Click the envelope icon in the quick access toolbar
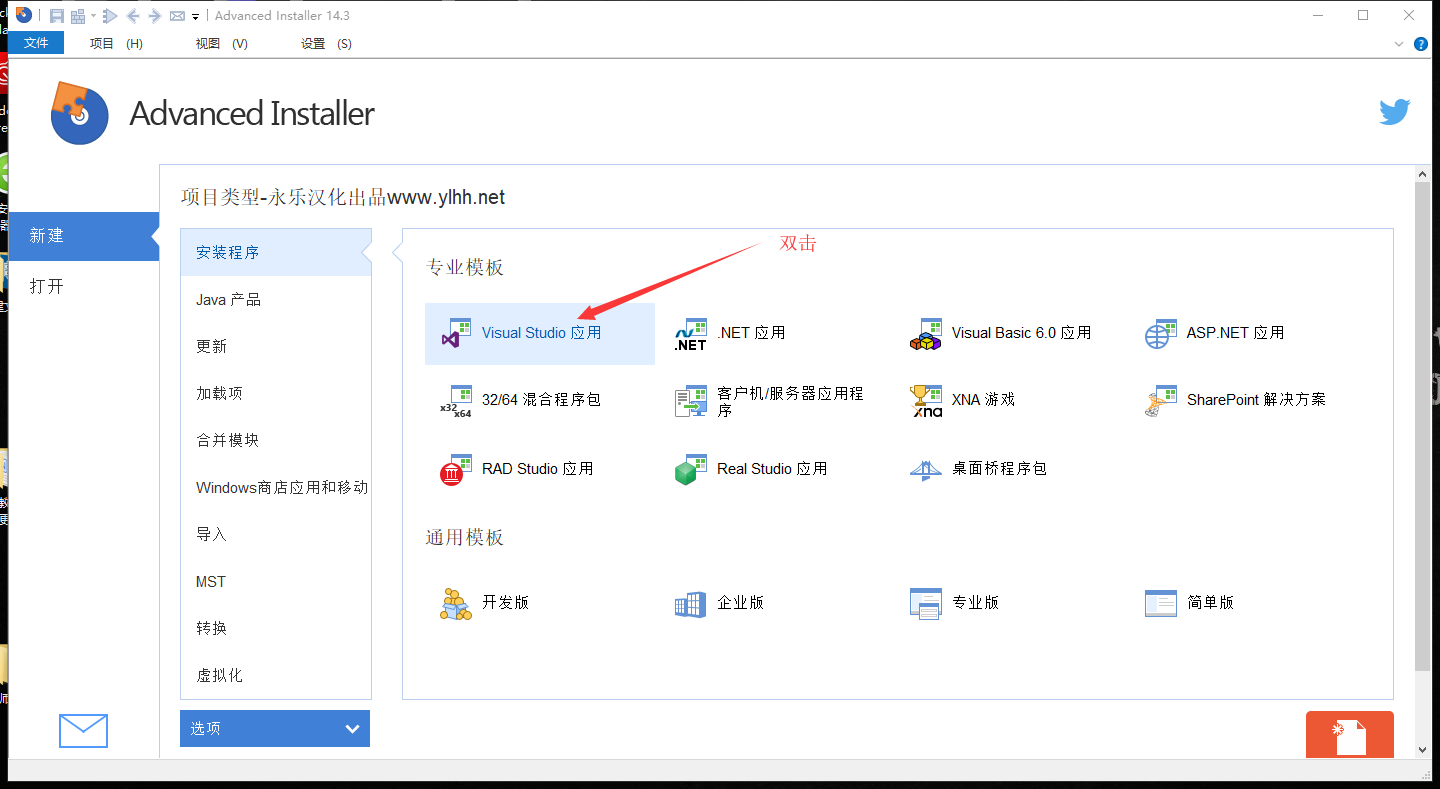Viewport: 1440px width, 789px height. [177, 16]
